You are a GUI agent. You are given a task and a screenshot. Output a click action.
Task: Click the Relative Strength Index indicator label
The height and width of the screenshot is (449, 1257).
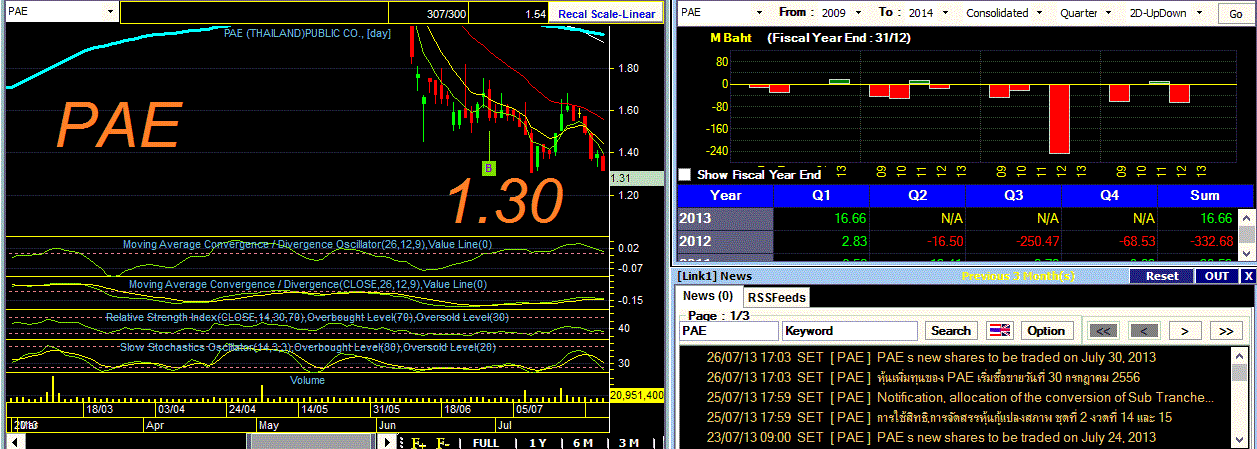(x=307, y=317)
